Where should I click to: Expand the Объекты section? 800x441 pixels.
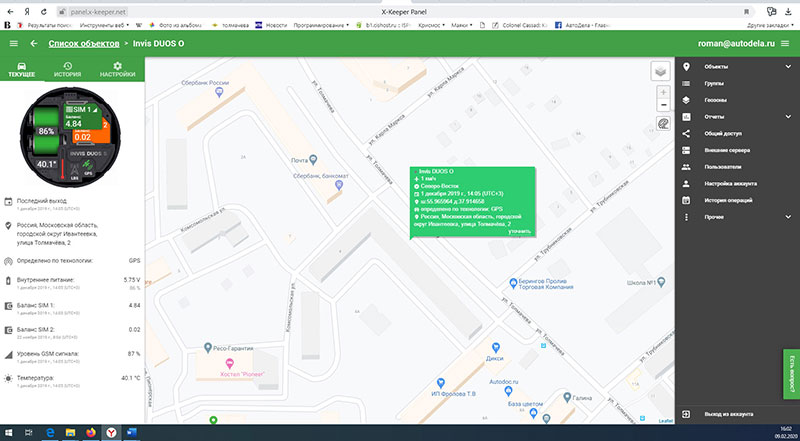pos(788,66)
